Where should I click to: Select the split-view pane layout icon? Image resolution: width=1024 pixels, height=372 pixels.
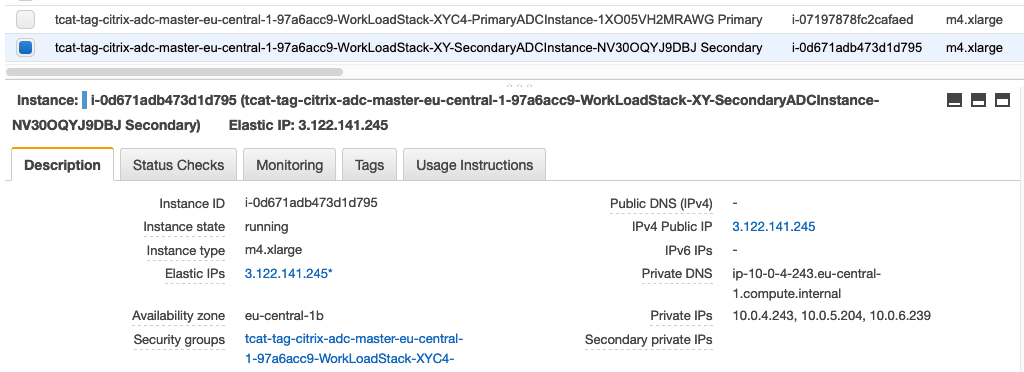coord(978,100)
